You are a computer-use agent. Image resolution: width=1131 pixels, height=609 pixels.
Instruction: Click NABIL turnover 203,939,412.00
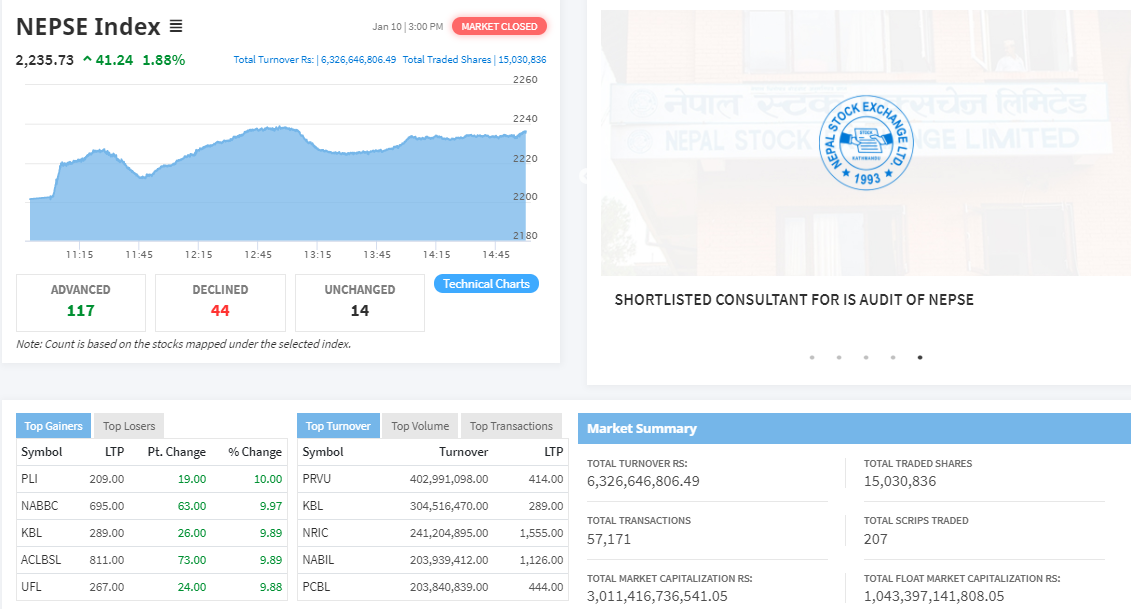click(449, 560)
